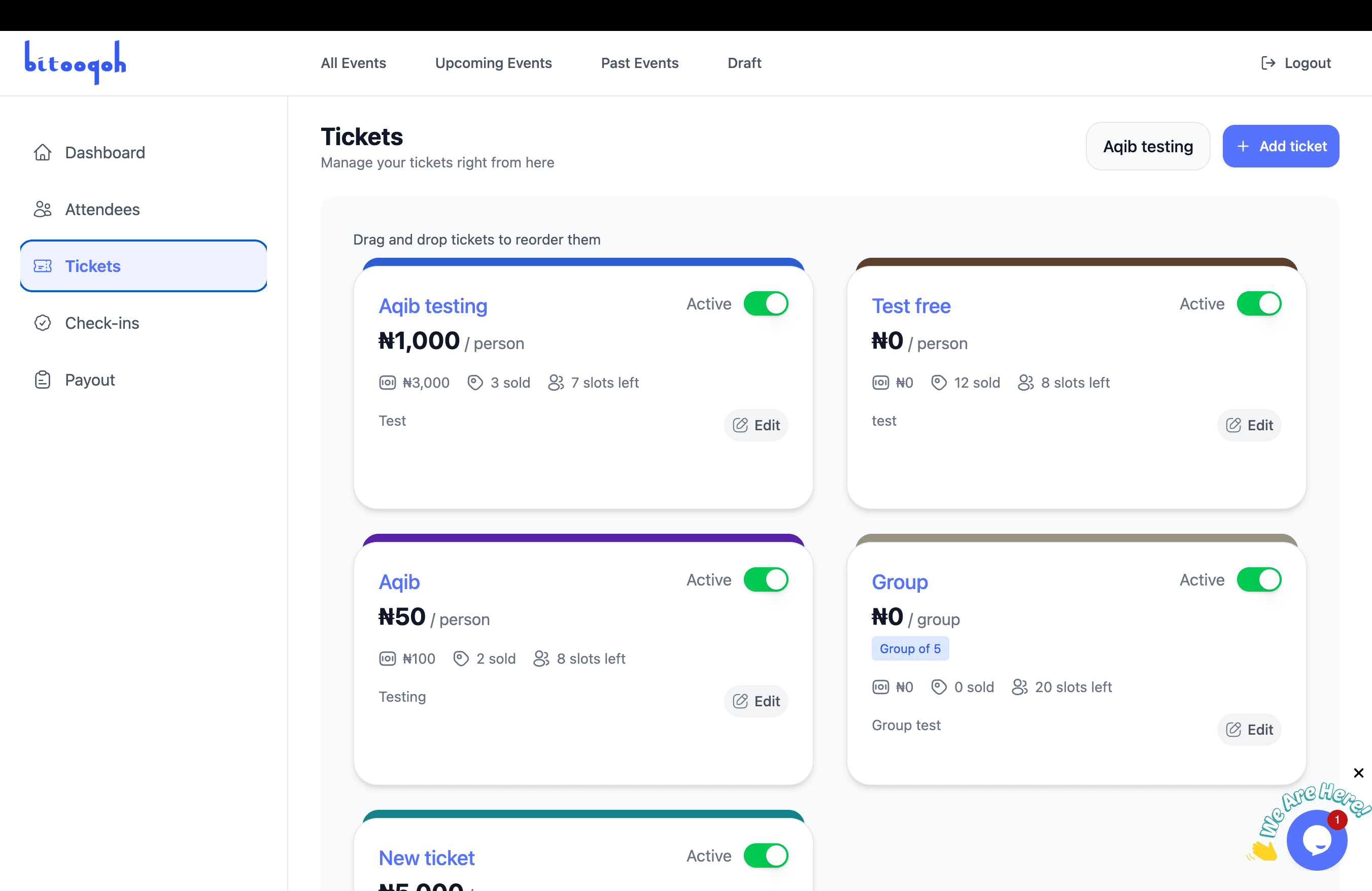The height and width of the screenshot is (891, 1372).
Task: Open the chat support bubble
Action: pyautogui.click(x=1317, y=840)
